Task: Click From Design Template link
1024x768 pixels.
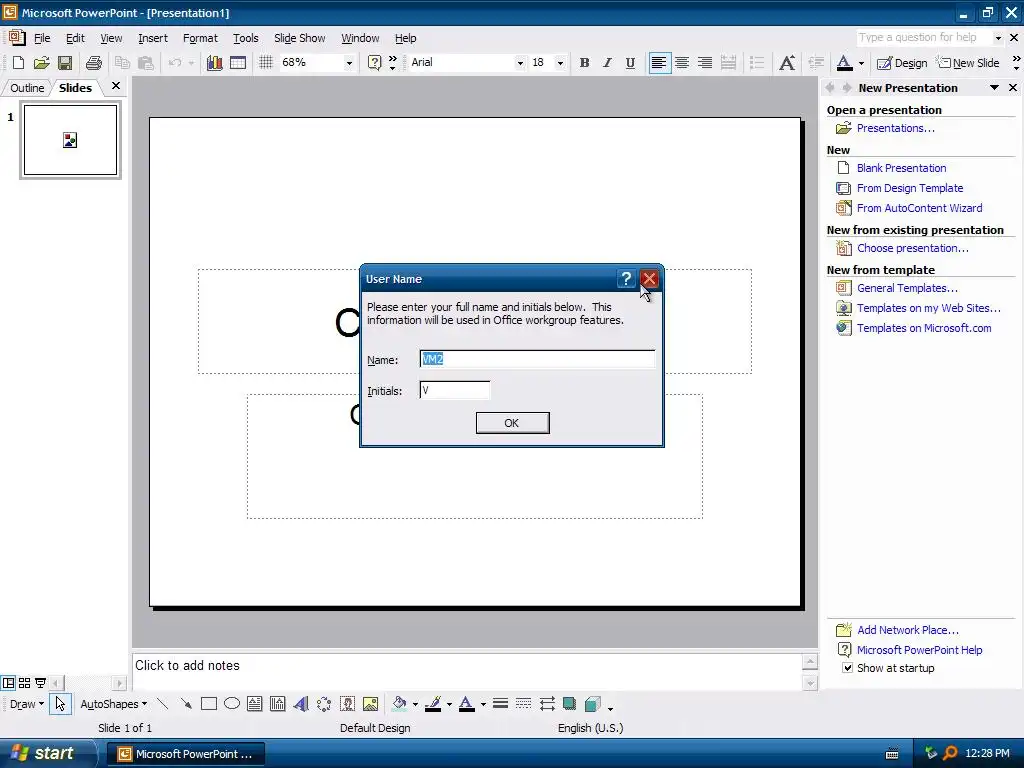Action: click(x=910, y=188)
